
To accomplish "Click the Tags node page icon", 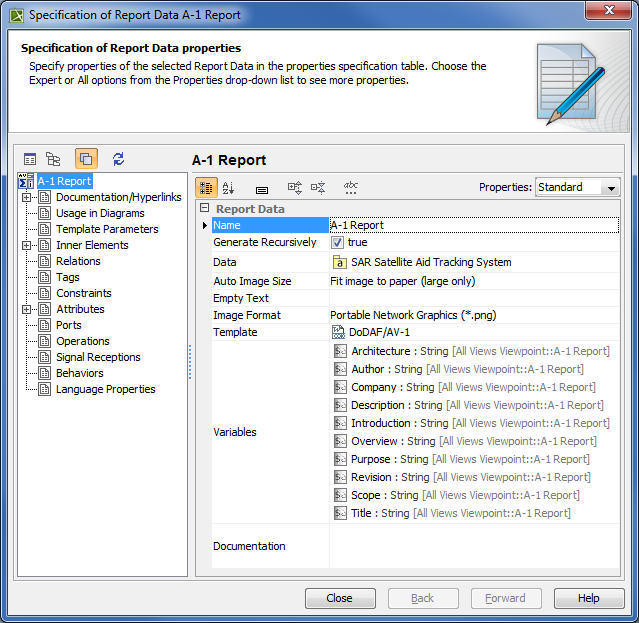I will [44, 277].
